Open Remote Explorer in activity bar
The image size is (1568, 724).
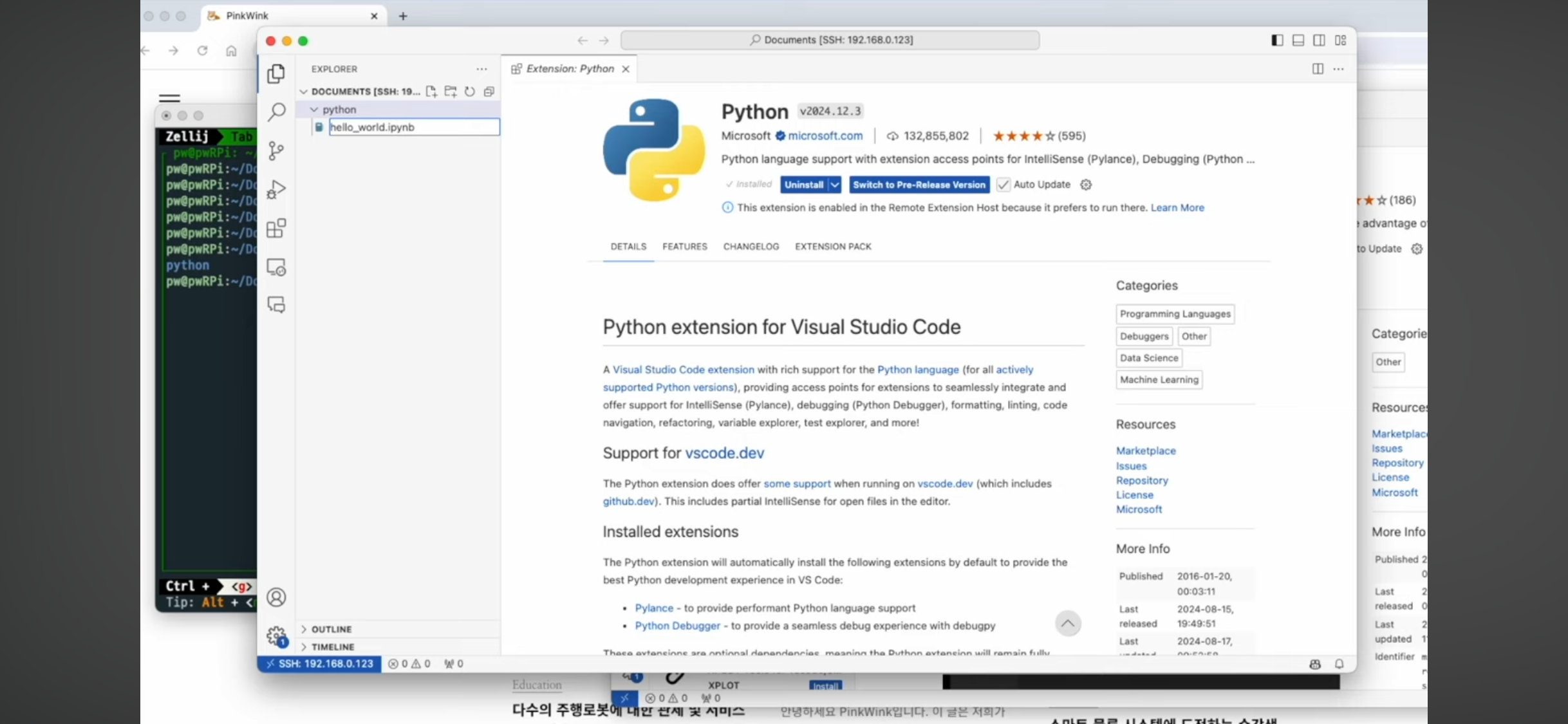(276, 267)
